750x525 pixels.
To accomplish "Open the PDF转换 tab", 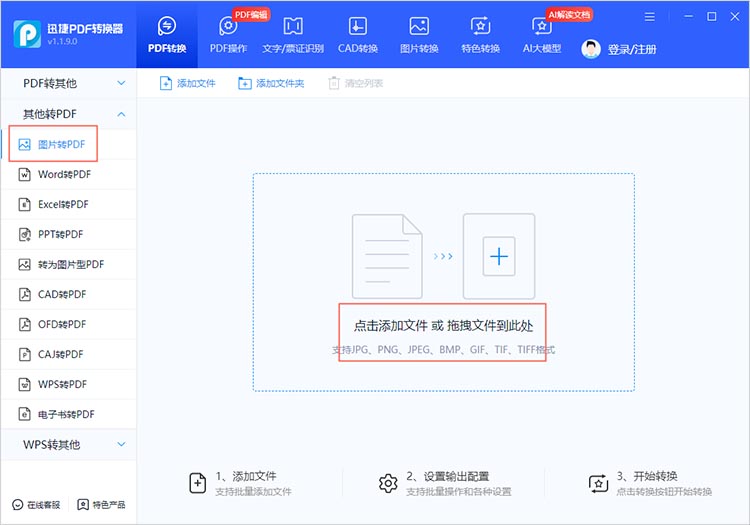I will tap(166, 34).
